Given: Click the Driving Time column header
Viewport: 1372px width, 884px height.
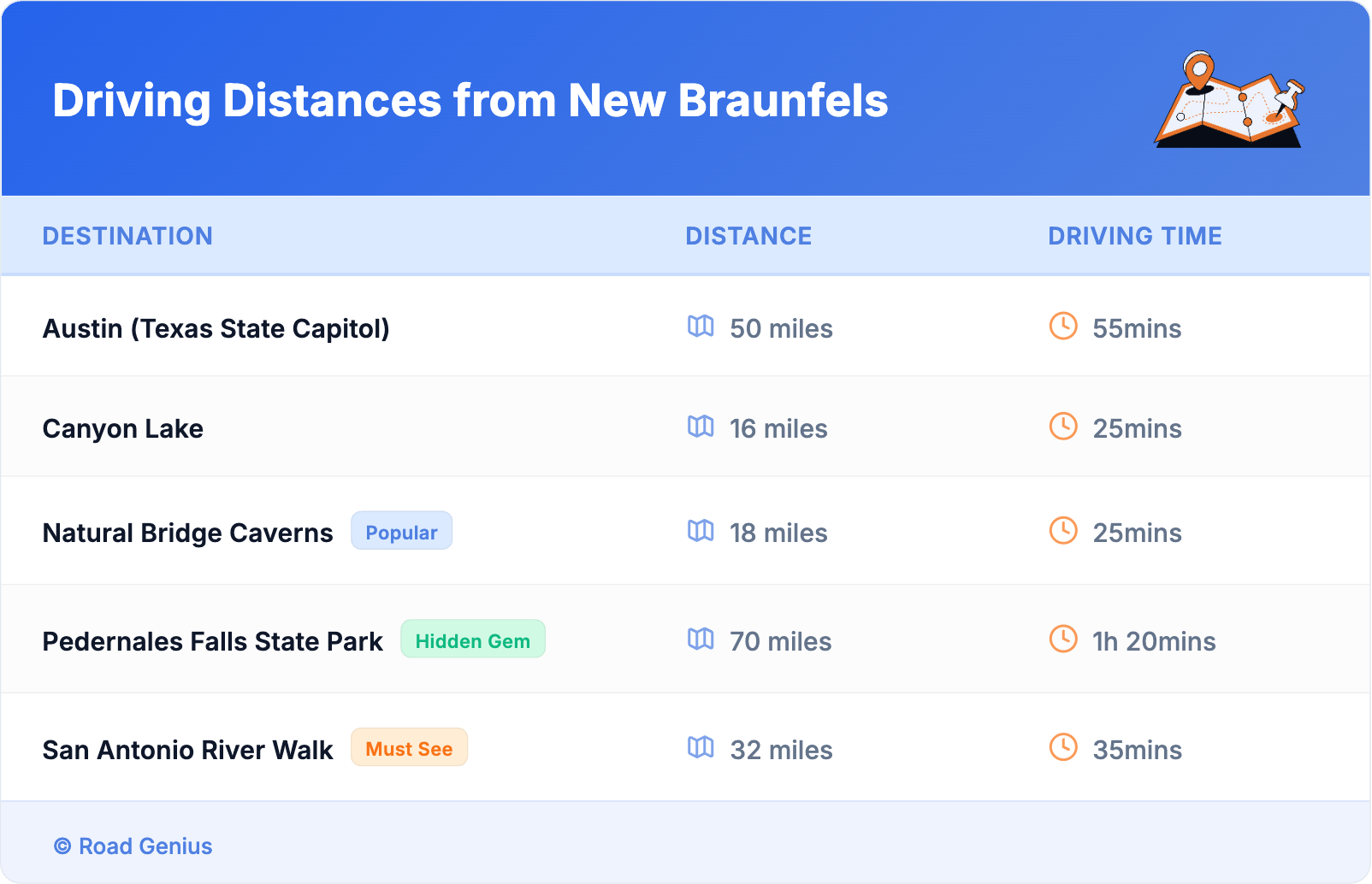Looking at the screenshot, I should click(x=1135, y=236).
